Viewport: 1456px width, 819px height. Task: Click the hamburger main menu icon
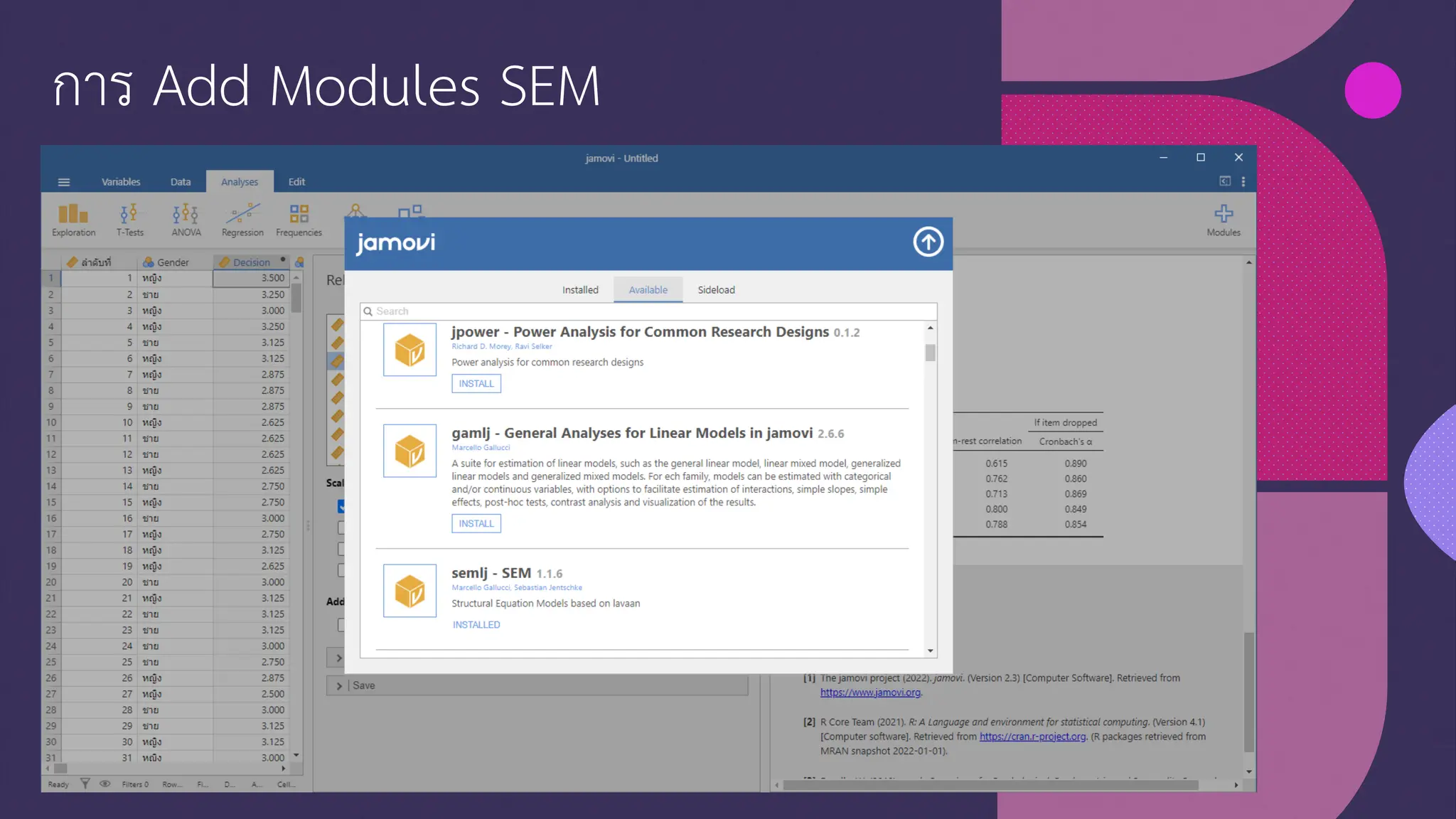click(x=64, y=182)
